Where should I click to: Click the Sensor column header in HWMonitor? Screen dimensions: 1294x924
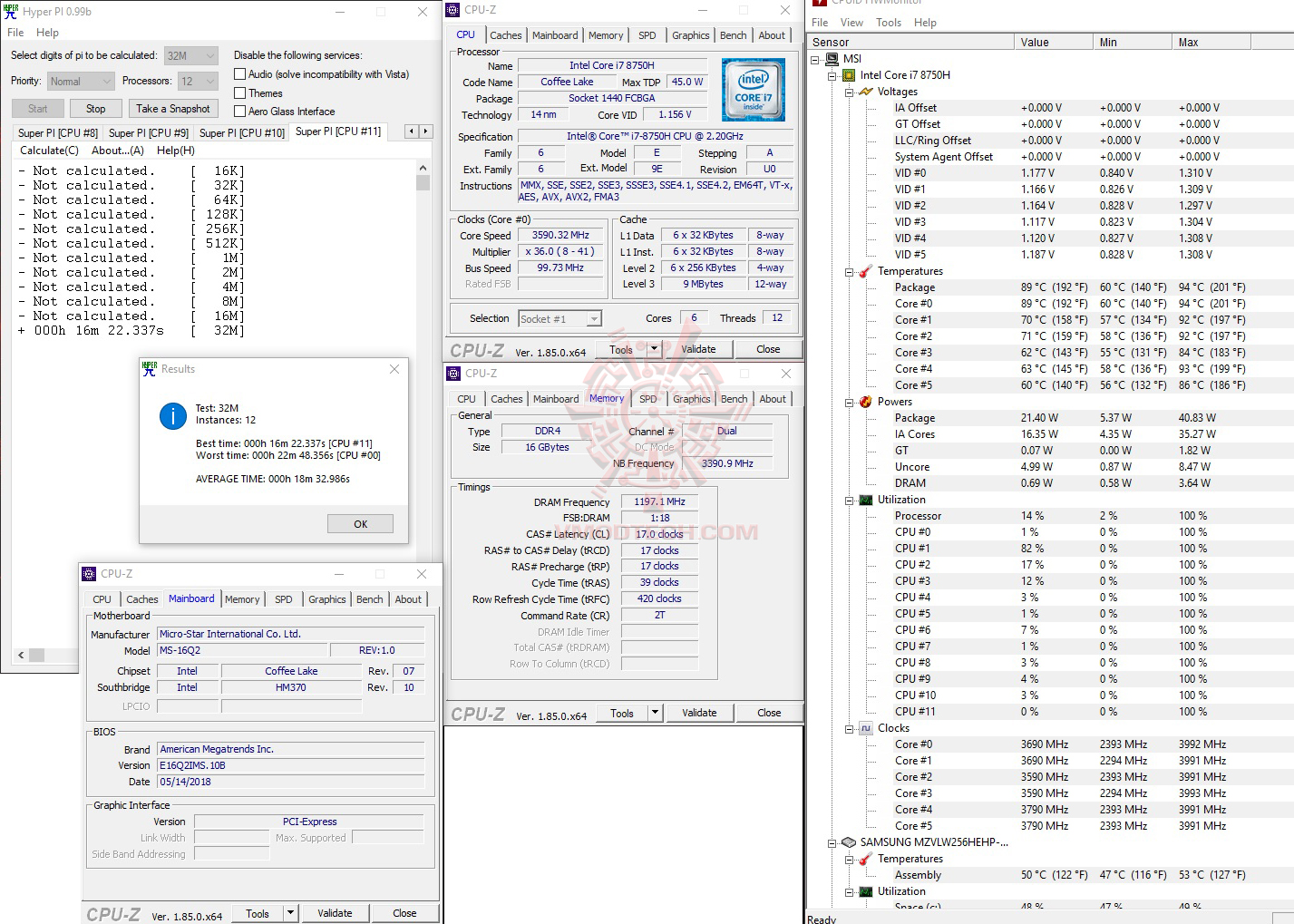pyautogui.click(x=910, y=43)
